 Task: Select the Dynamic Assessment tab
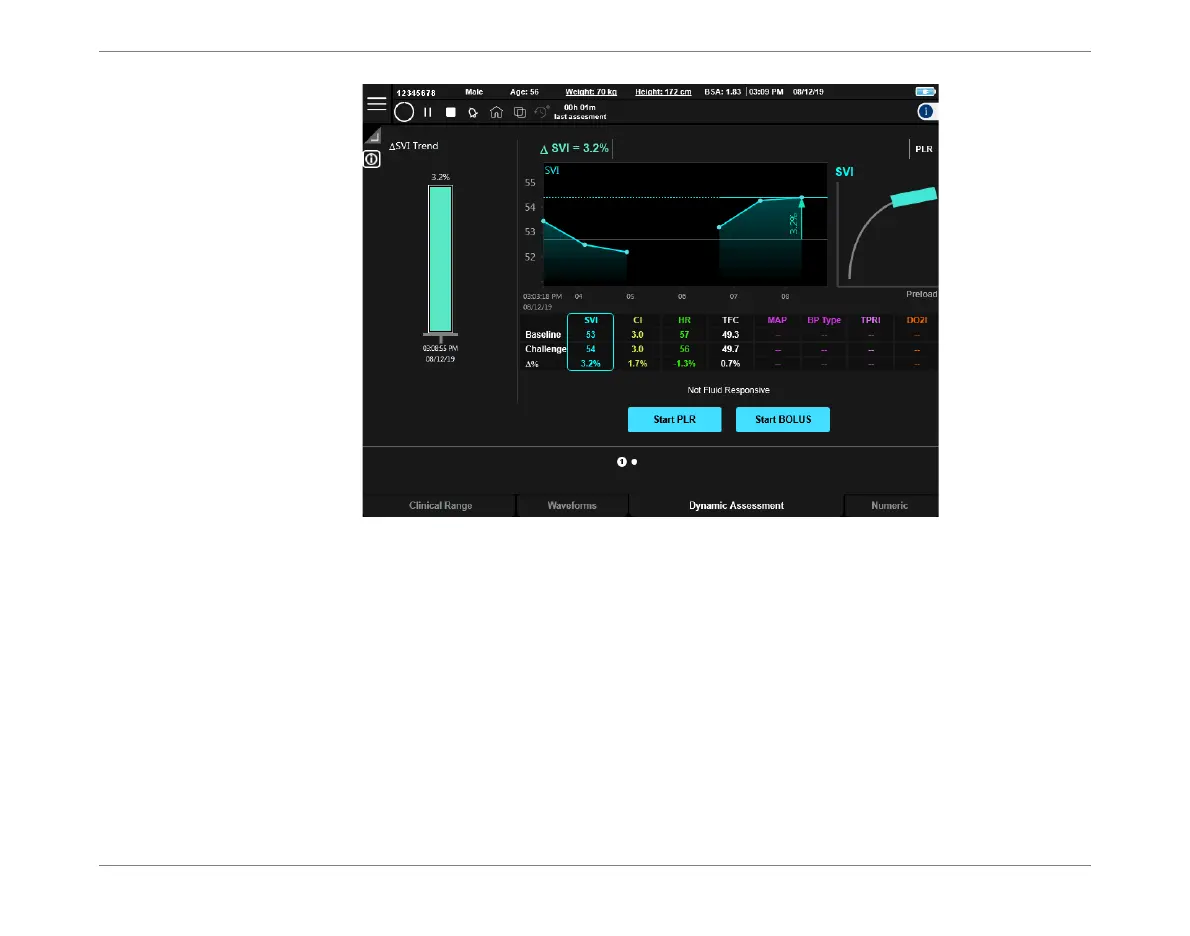tap(736, 506)
